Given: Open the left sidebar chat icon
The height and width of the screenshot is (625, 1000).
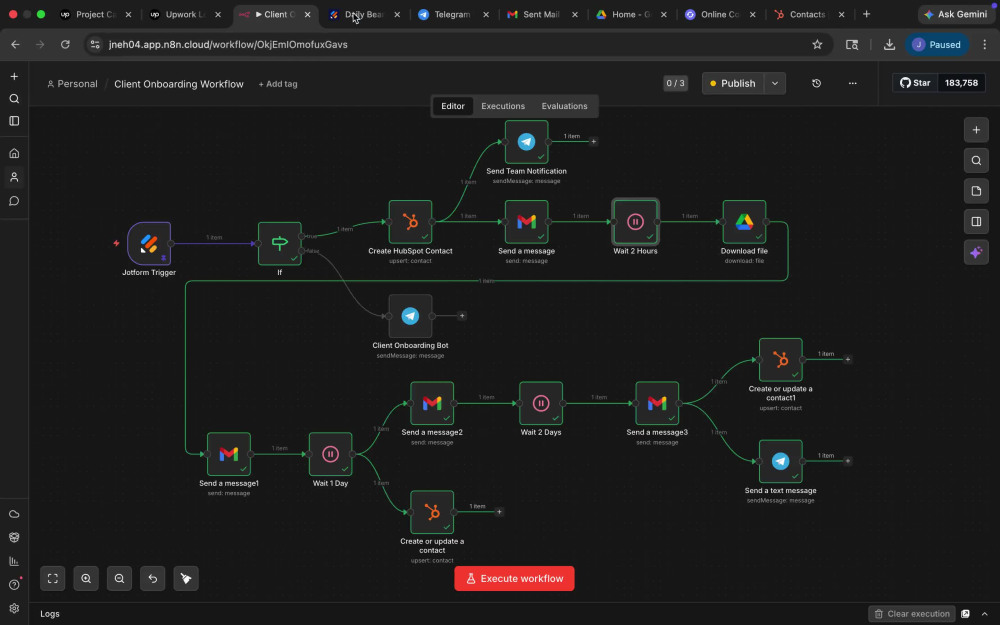Looking at the screenshot, I should [x=14, y=201].
